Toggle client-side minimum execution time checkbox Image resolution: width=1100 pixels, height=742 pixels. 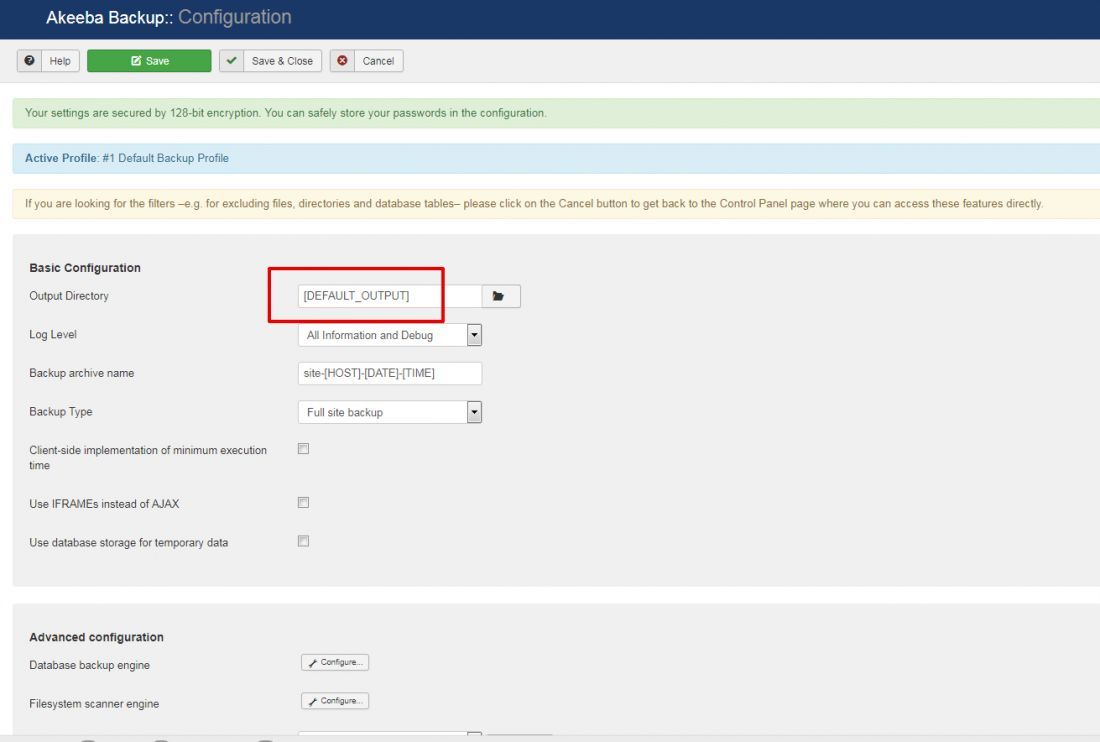pyautogui.click(x=303, y=449)
